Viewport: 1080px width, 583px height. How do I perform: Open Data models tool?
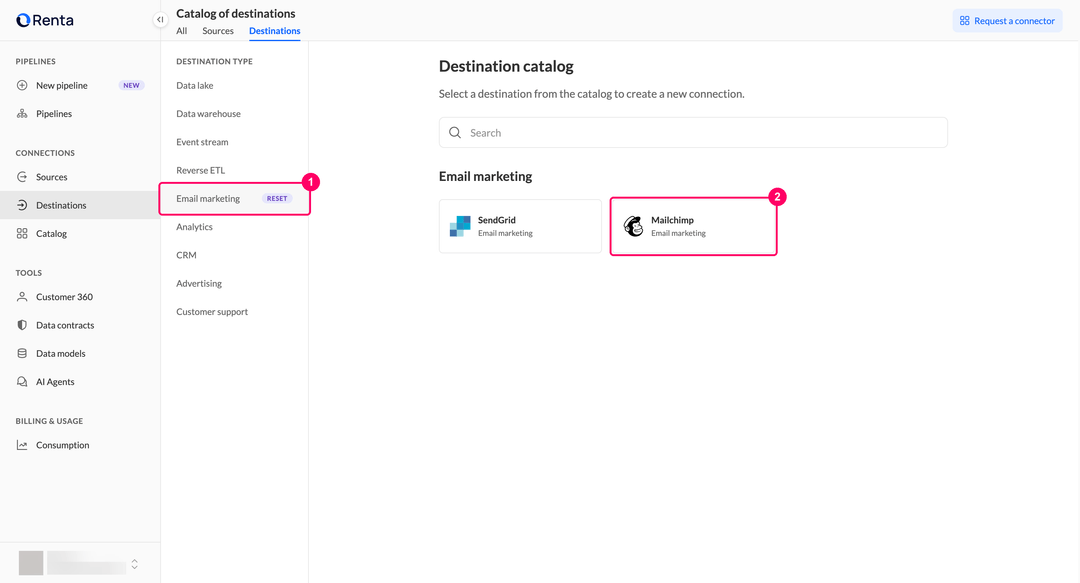click(x=80, y=354)
